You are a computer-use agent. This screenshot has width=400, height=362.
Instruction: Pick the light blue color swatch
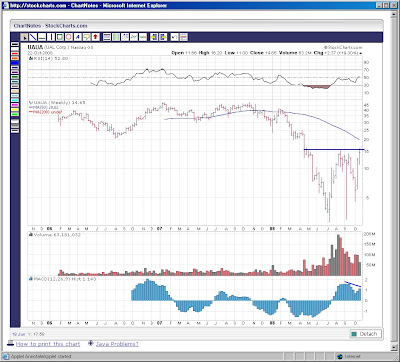pyautogui.click(x=15, y=96)
